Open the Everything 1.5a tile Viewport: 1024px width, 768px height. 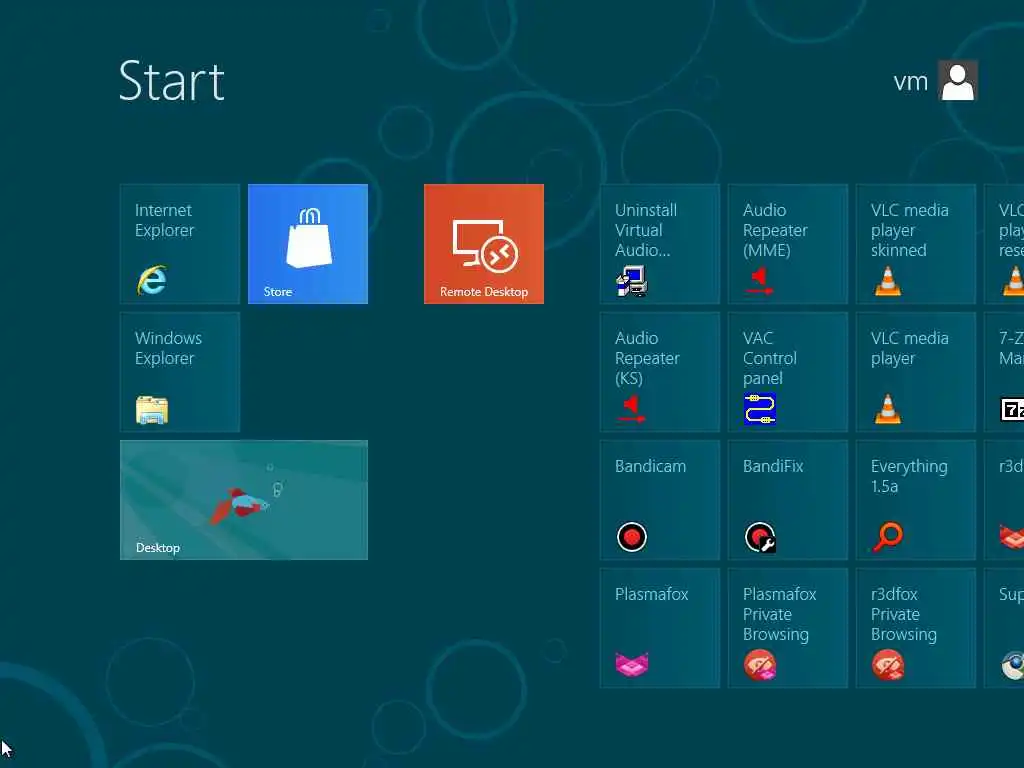pos(916,500)
